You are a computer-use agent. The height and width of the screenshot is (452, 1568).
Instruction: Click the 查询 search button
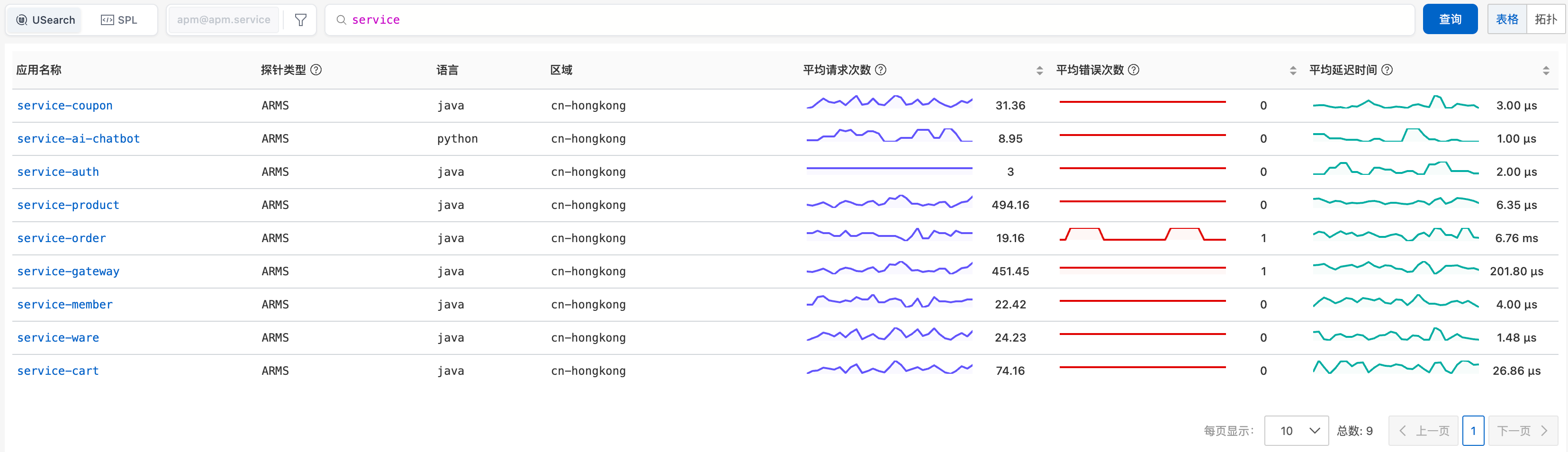(x=1449, y=19)
